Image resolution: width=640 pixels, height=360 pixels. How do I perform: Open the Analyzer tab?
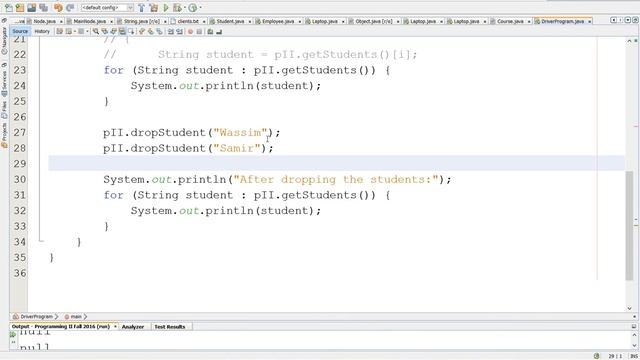pyautogui.click(x=133, y=327)
